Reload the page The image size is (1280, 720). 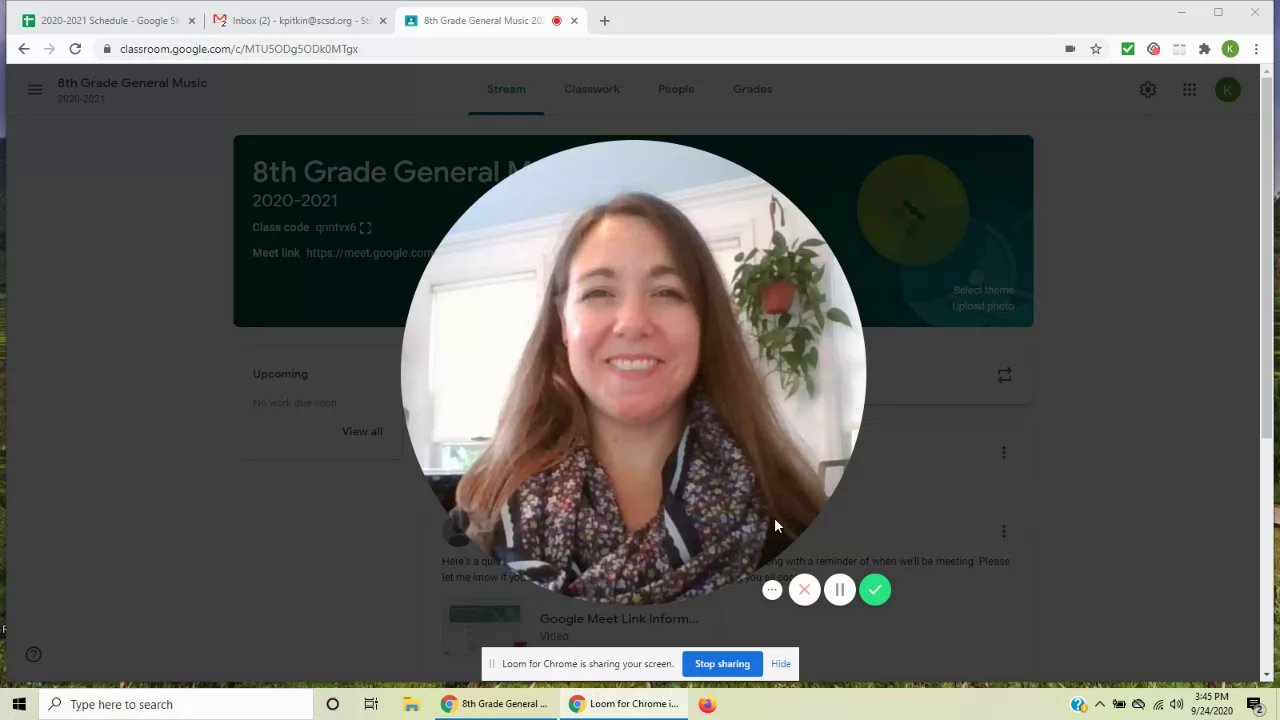[x=75, y=49]
